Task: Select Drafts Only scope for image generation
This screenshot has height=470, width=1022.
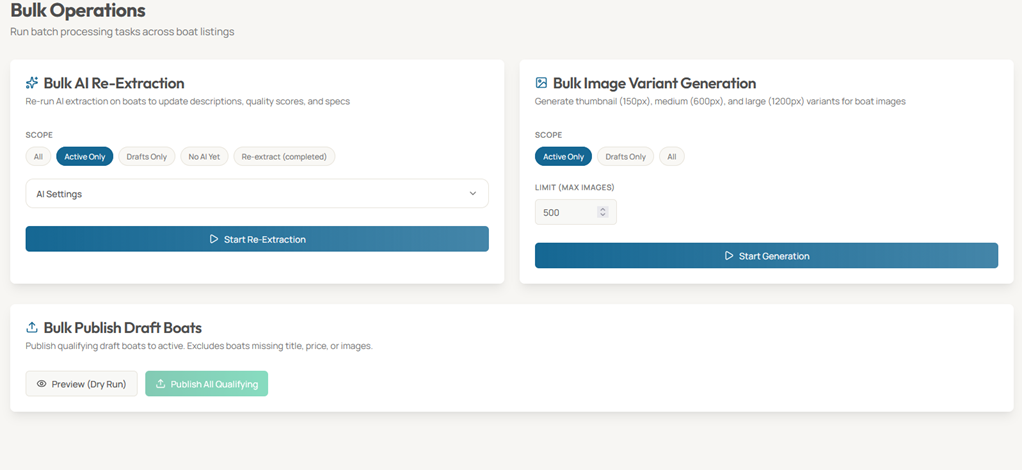Action: [x=626, y=157]
